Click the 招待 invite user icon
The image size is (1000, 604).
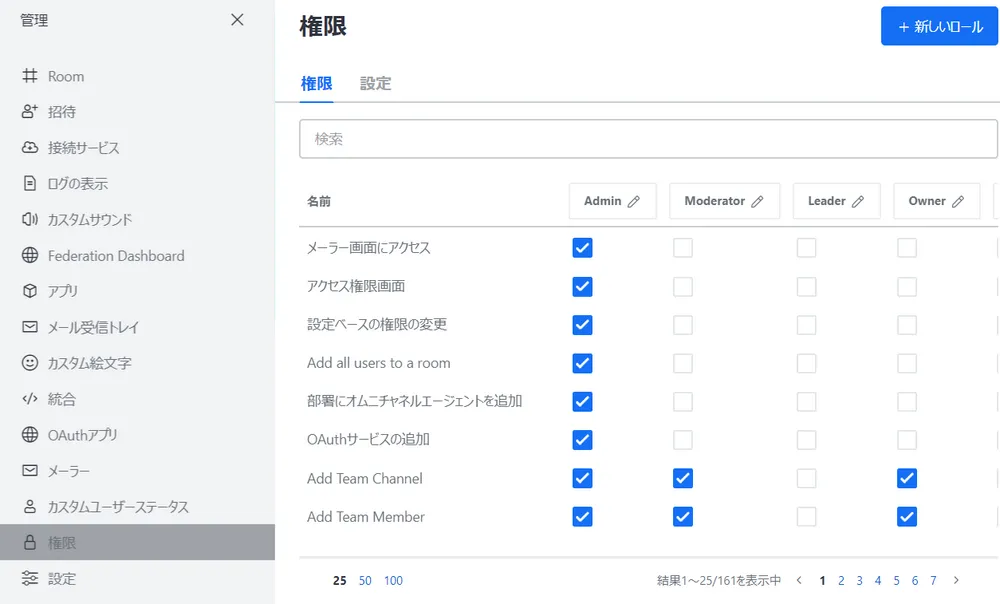click(30, 112)
